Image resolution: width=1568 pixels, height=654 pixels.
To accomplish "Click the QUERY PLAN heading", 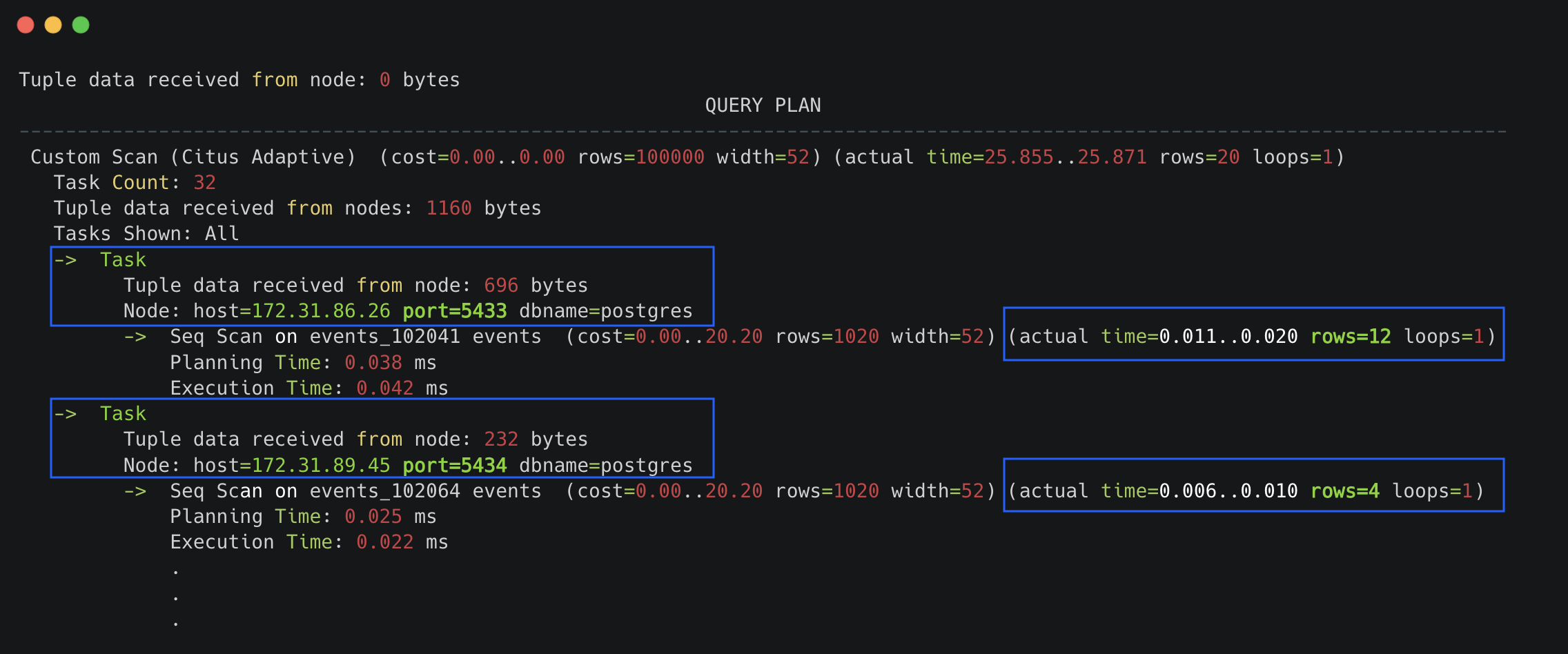I will point(763,106).
